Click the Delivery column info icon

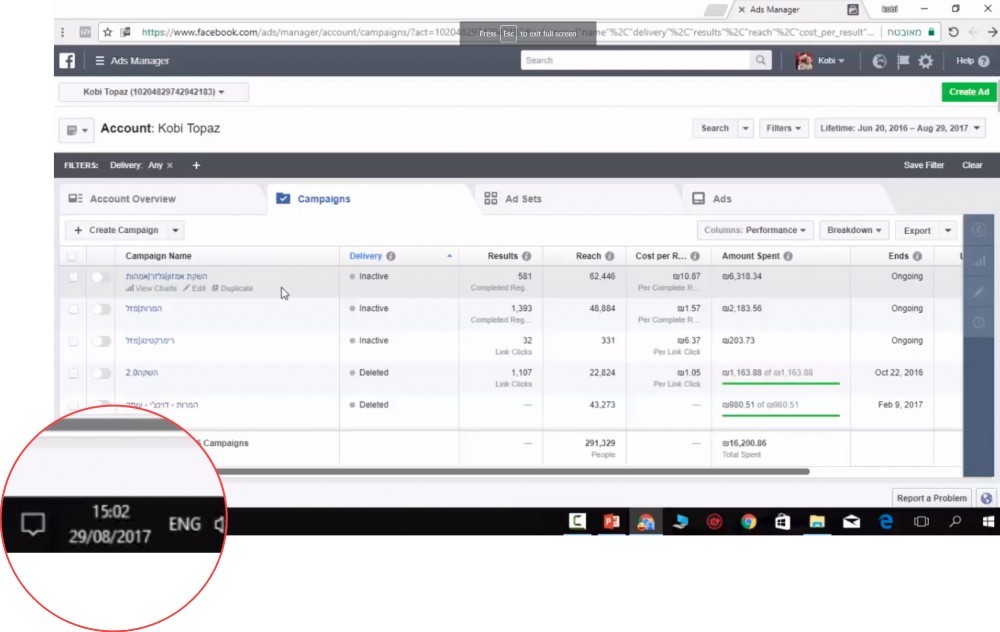pyautogui.click(x=390, y=256)
